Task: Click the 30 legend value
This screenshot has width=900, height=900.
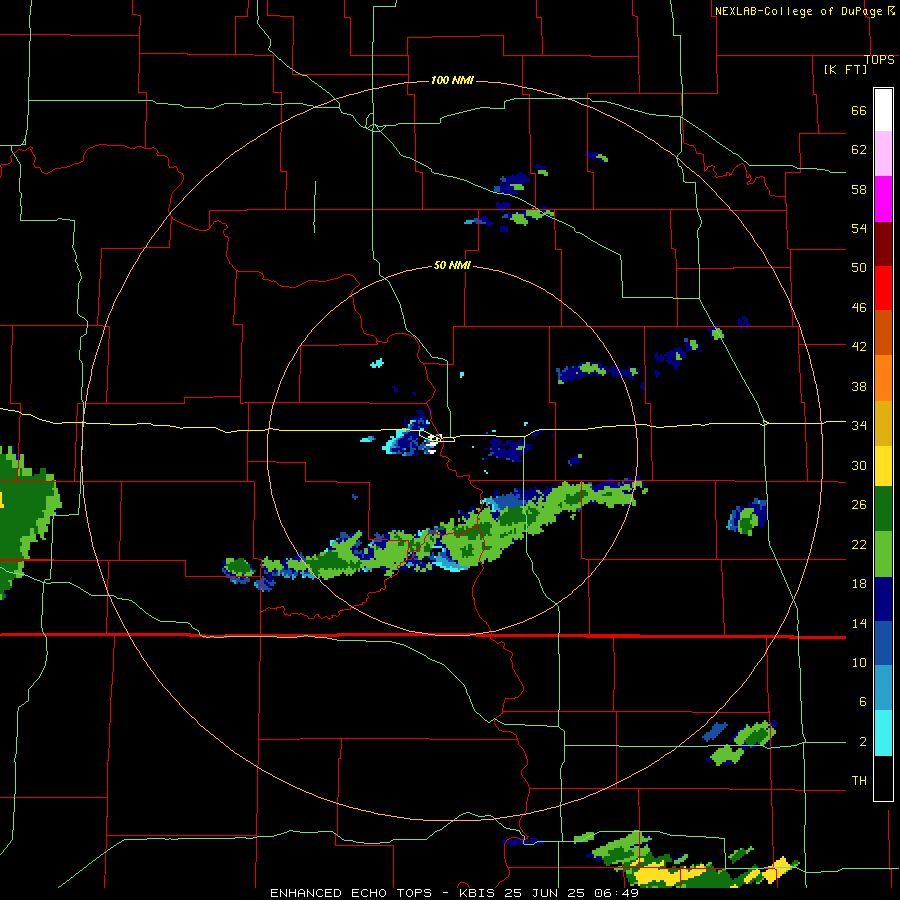Action: coord(859,465)
